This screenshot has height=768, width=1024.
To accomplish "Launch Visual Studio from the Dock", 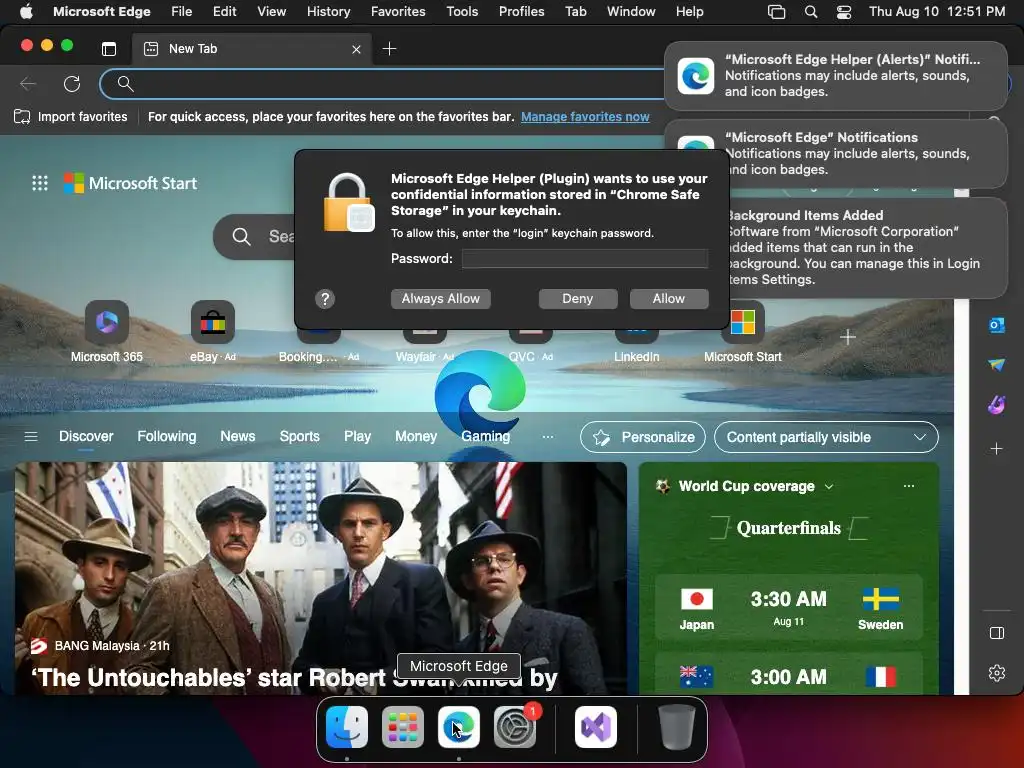I will (x=596, y=727).
